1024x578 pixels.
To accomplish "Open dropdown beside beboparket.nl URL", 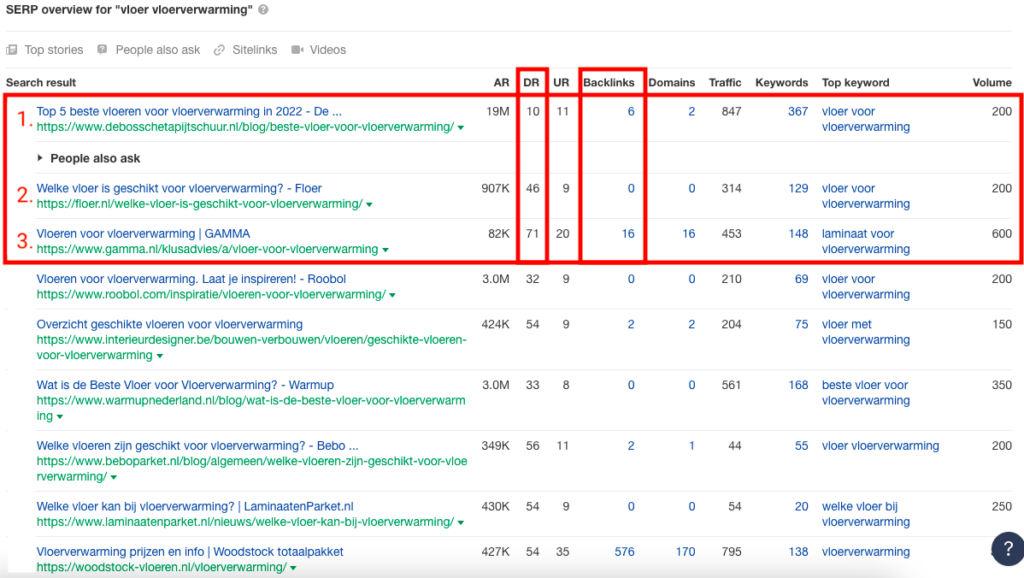I will [x=114, y=477].
